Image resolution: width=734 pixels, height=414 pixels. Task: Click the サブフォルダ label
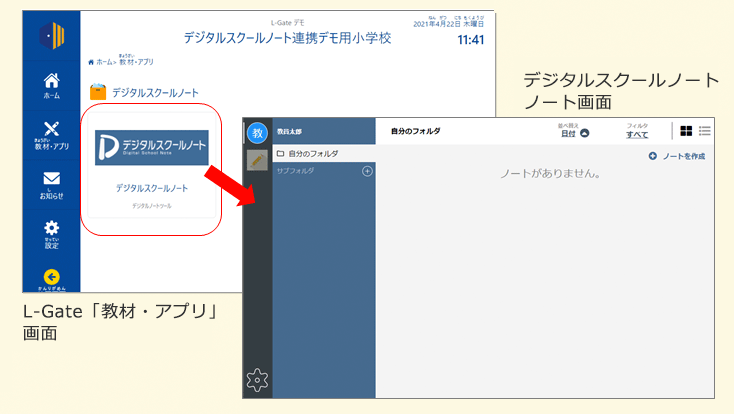(295, 171)
